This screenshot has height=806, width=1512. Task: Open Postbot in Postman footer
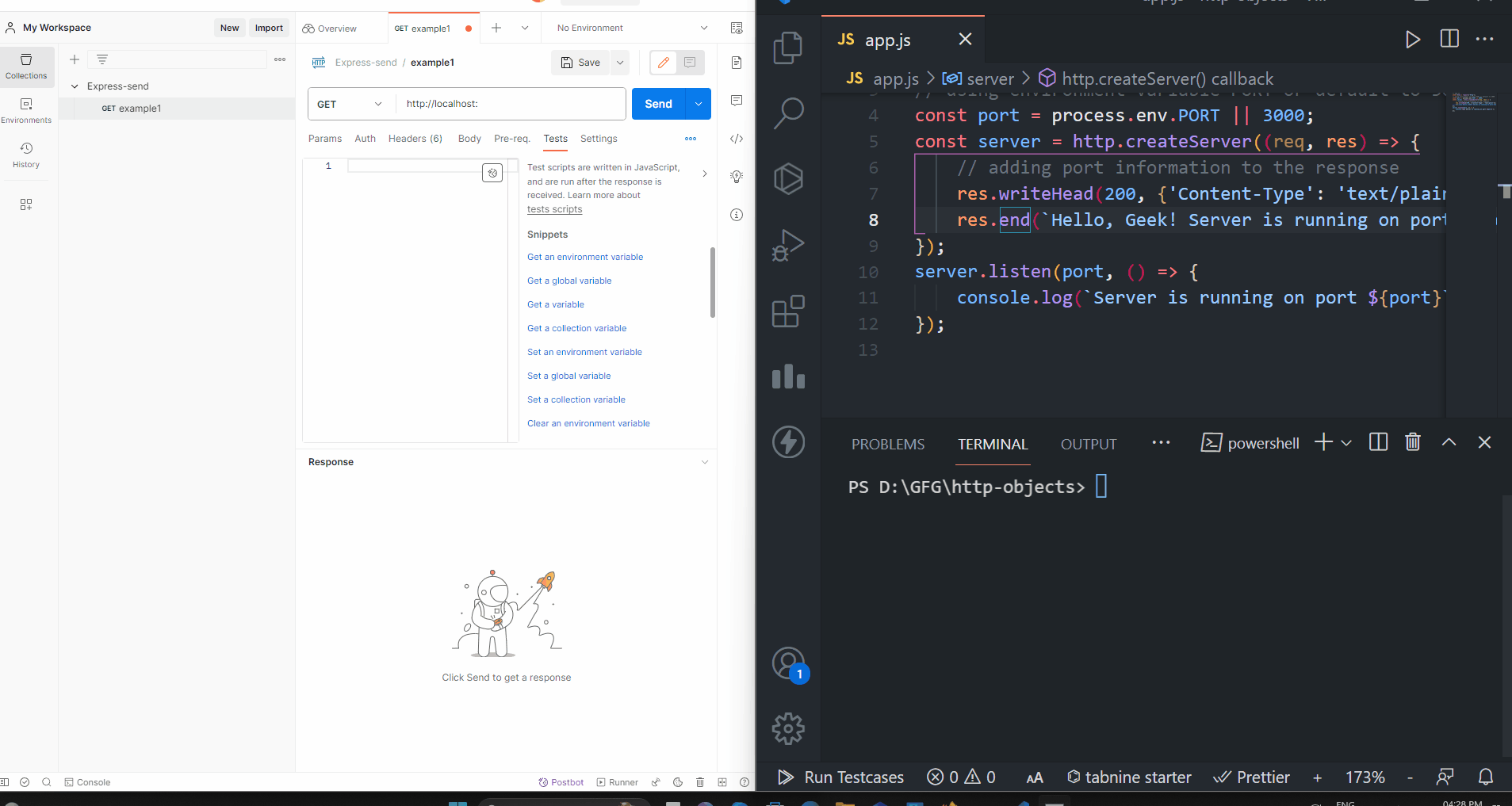[x=561, y=782]
